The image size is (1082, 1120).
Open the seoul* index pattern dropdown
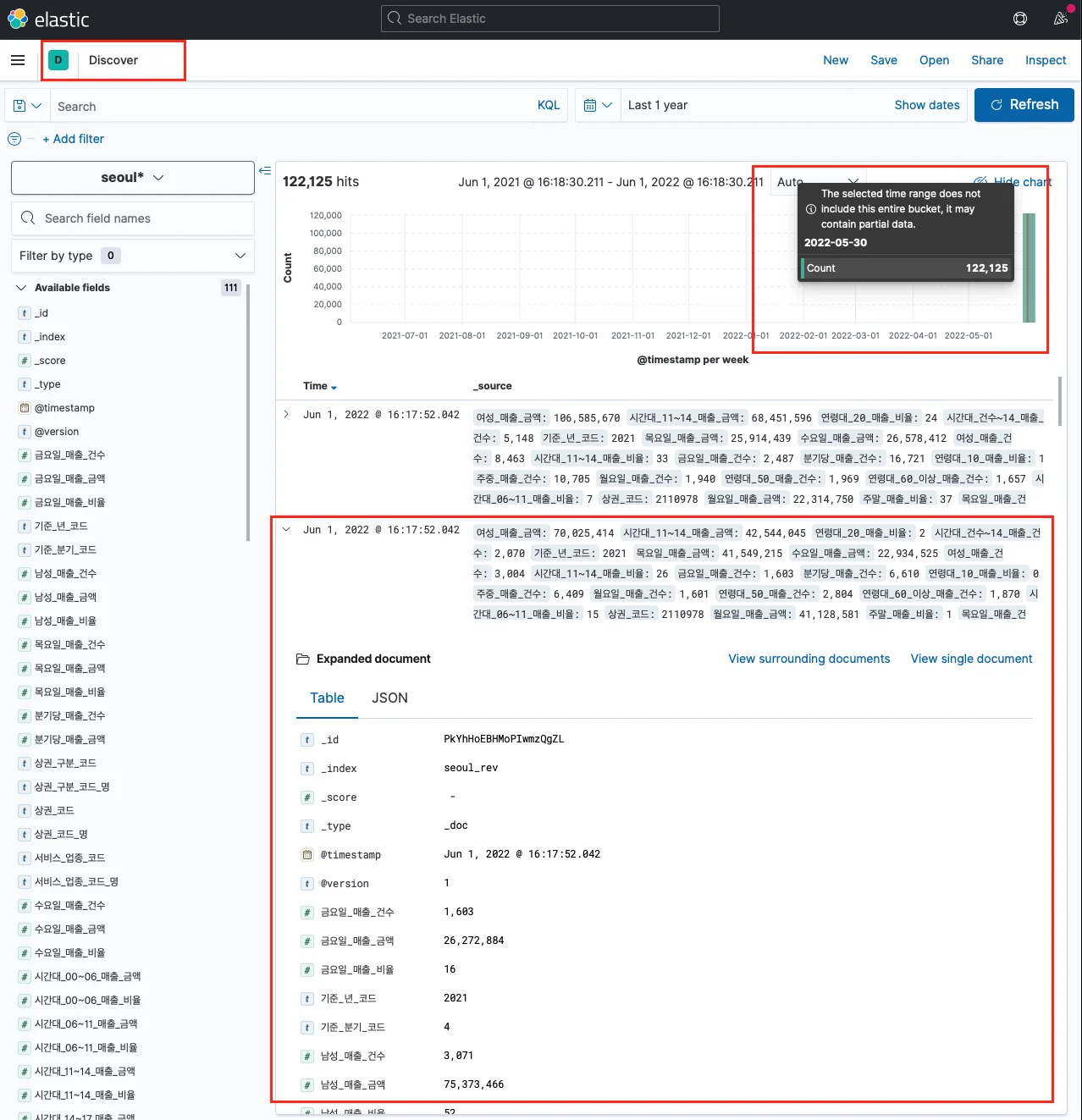[133, 178]
